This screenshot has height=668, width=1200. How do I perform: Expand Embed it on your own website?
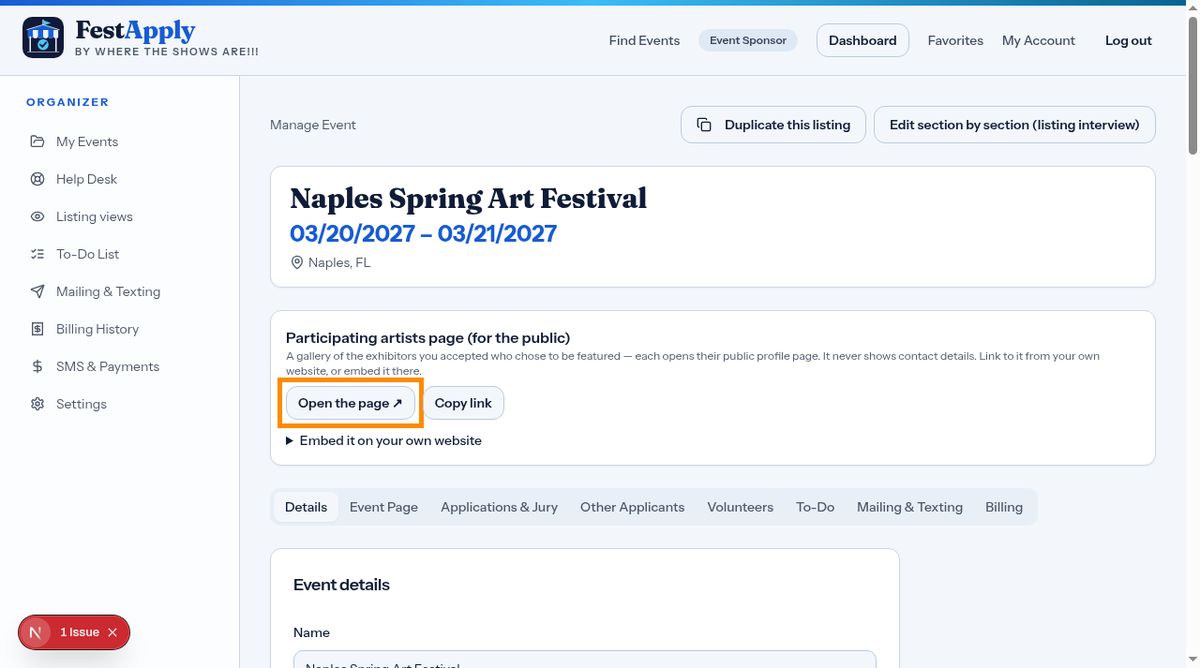pyautogui.click(x=384, y=440)
